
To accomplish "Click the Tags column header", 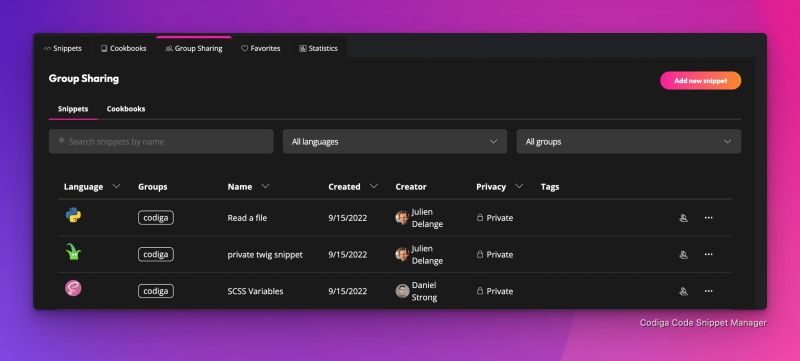I will 550,187.
